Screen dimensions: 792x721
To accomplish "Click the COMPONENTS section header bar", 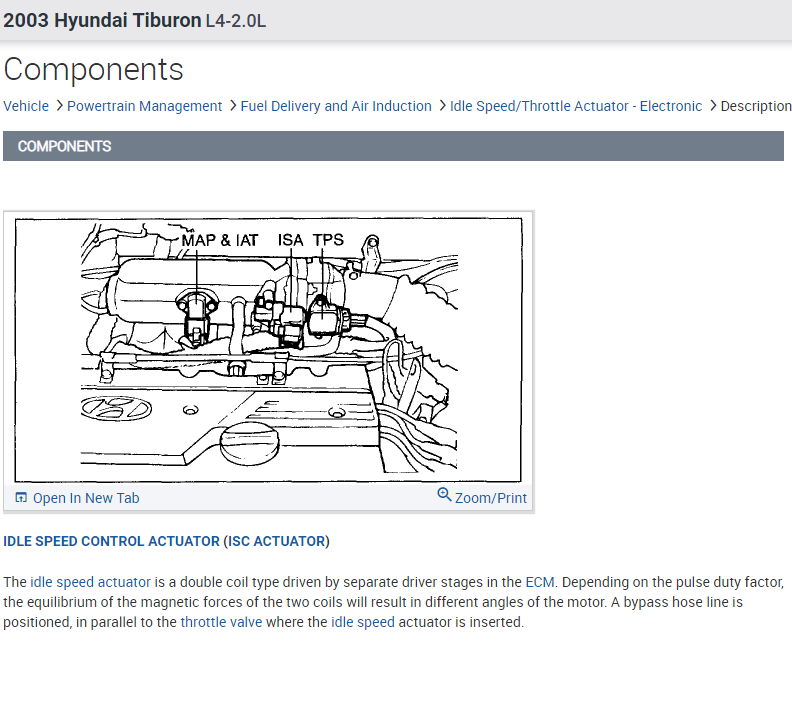I will click(x=393, y=146).
